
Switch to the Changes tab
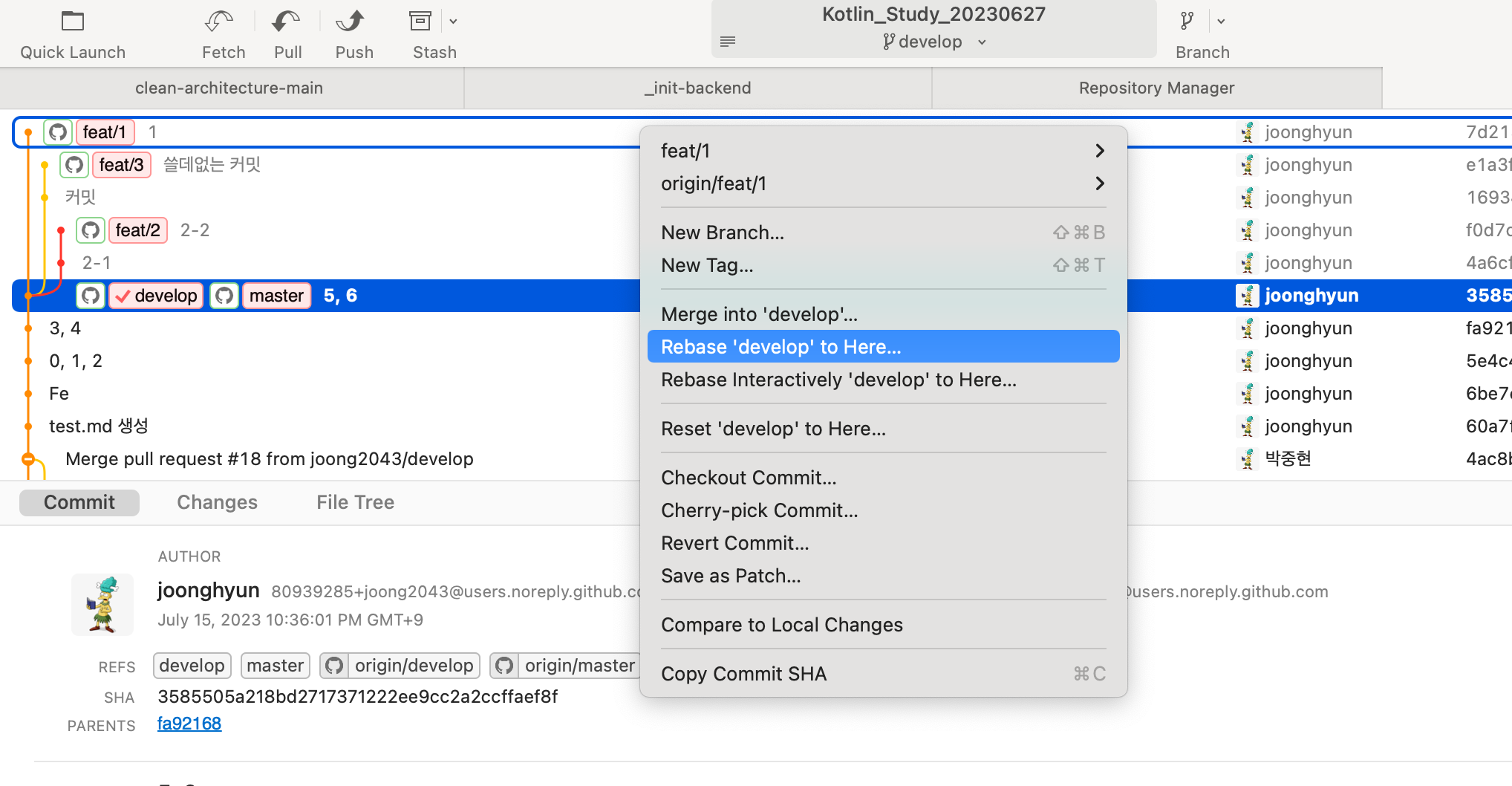217,502
